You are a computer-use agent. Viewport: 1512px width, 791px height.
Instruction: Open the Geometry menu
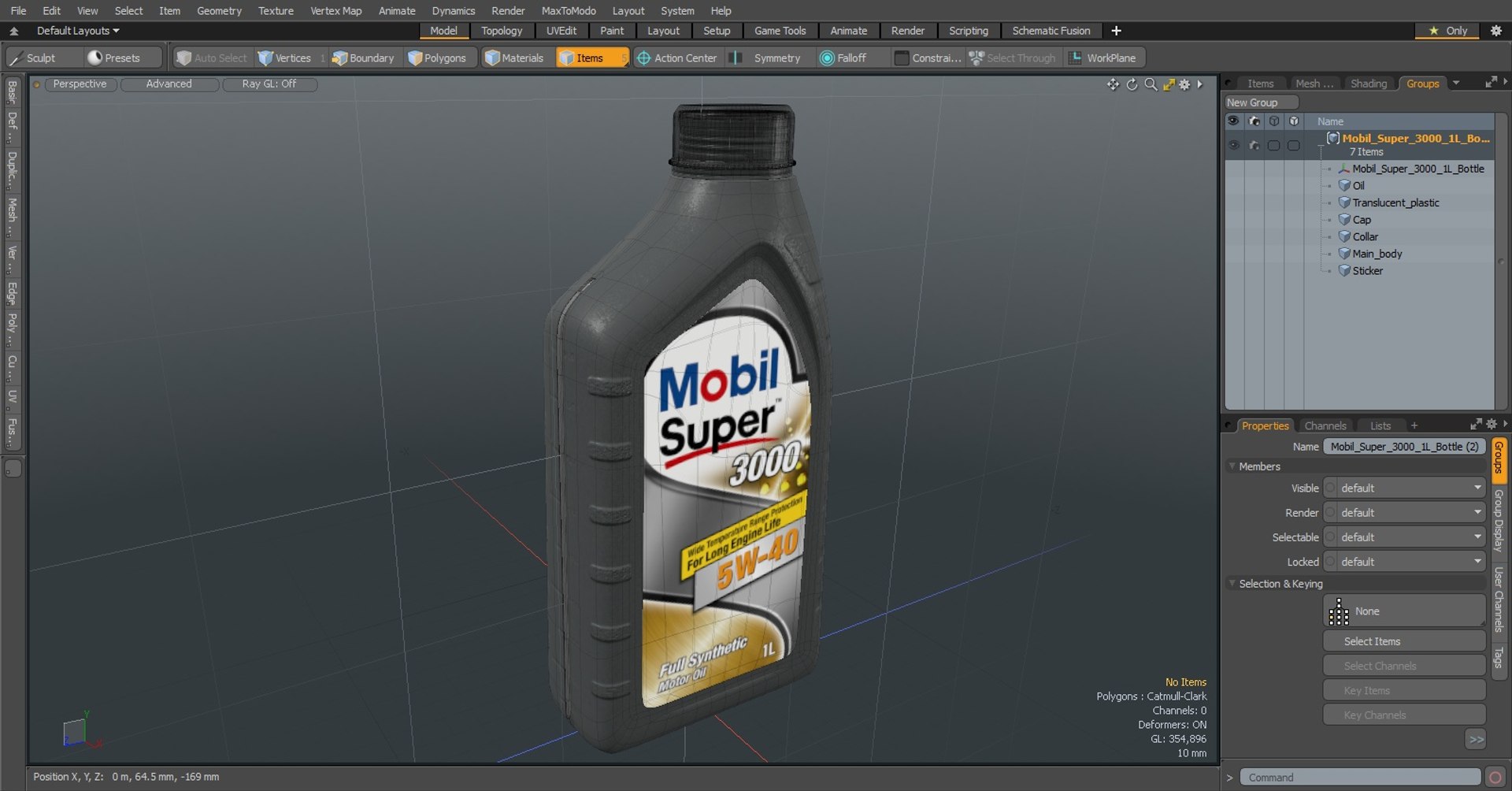[219, 10]
